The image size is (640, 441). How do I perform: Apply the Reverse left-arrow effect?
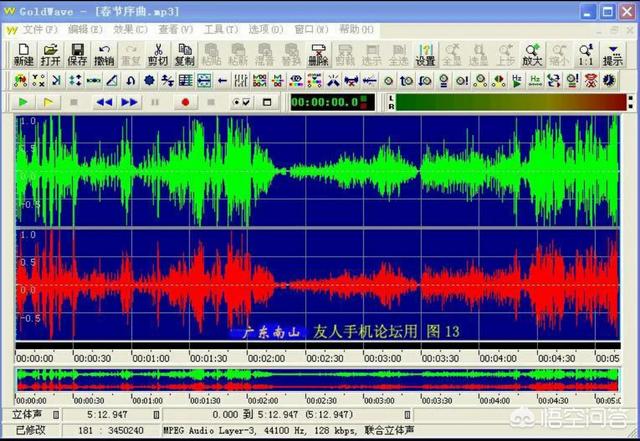click(222, 80)
